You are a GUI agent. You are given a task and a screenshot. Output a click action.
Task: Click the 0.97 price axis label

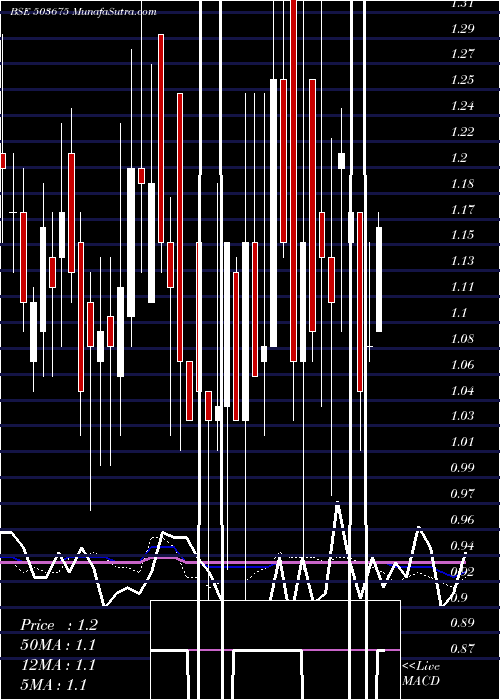[x=462, y=494]
